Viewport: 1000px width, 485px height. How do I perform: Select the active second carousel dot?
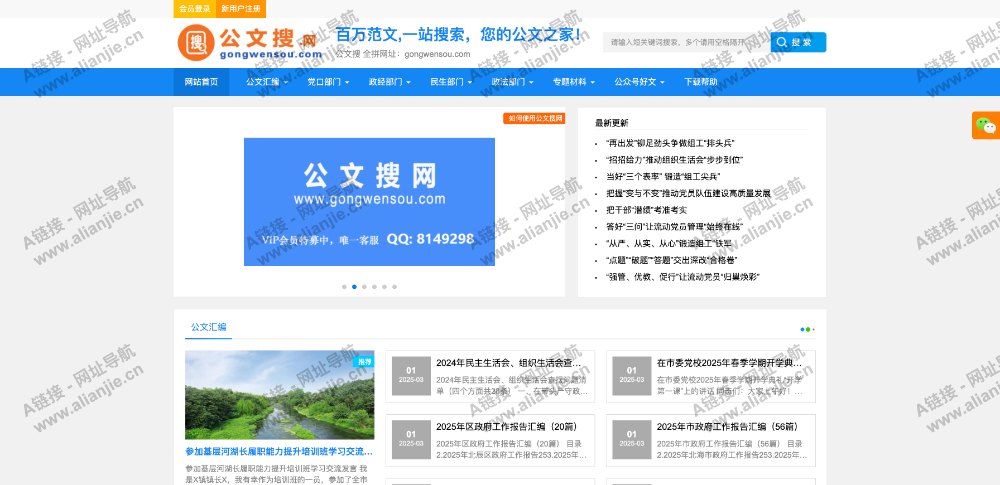click(355, 287)
